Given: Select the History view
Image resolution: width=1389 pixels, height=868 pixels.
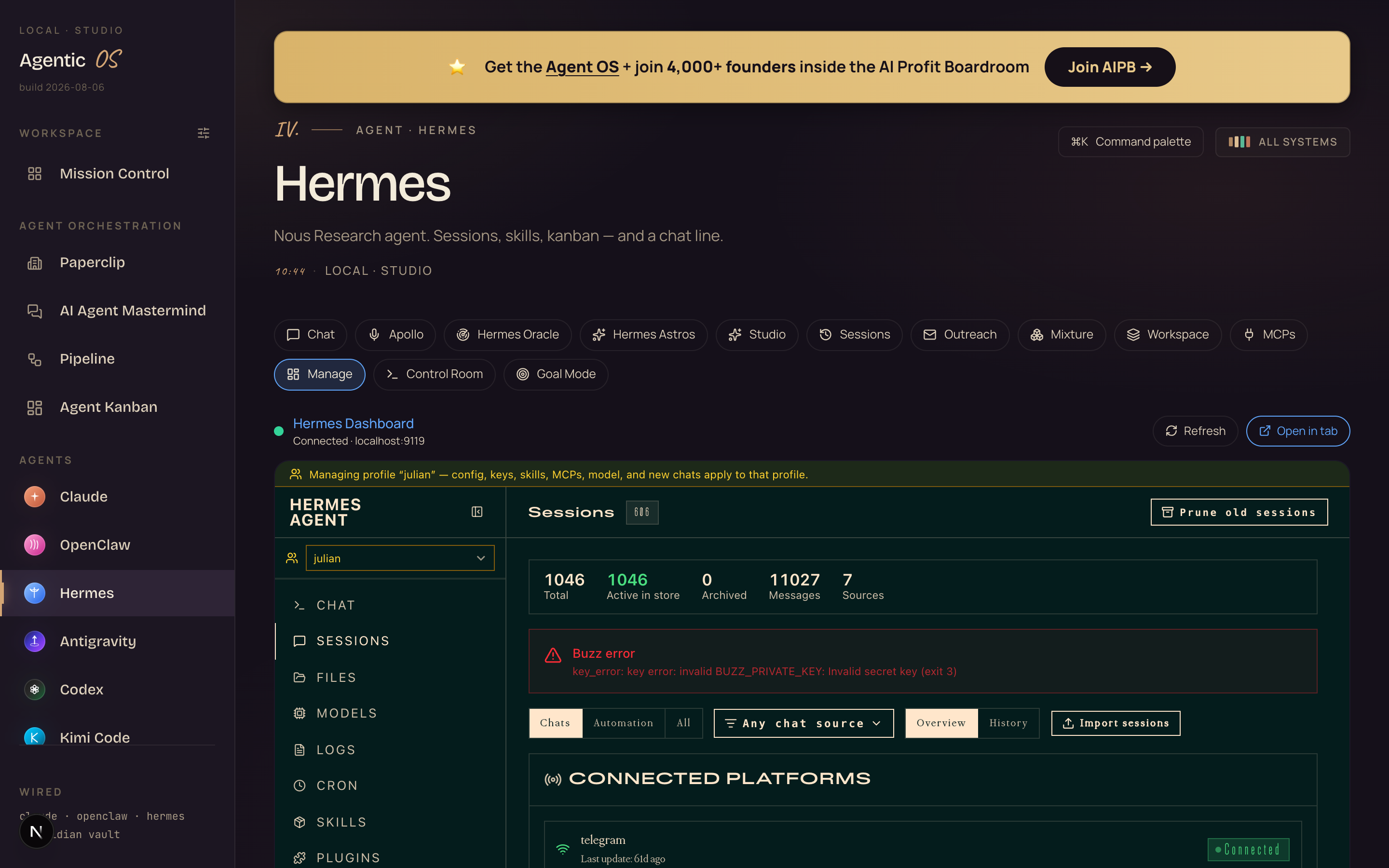Looking at the screenshot, I should click(x=1008, y=723).
